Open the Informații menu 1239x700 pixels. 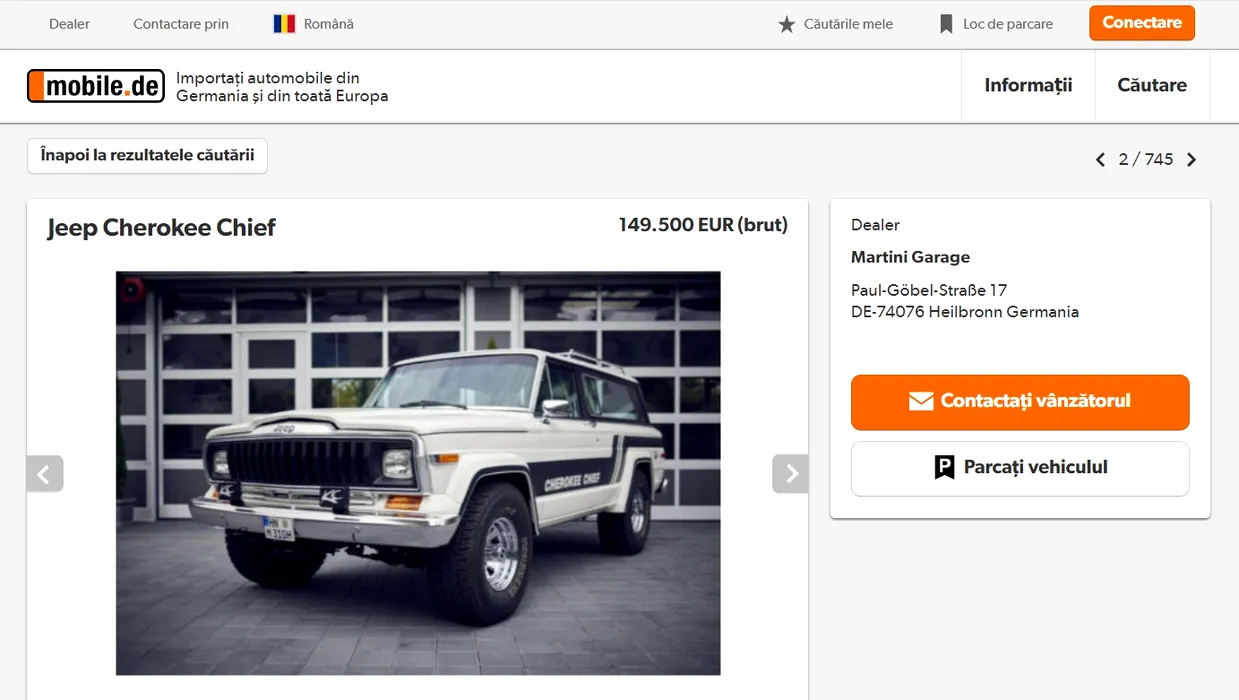pyautogui.click(x=1028, y=85)
